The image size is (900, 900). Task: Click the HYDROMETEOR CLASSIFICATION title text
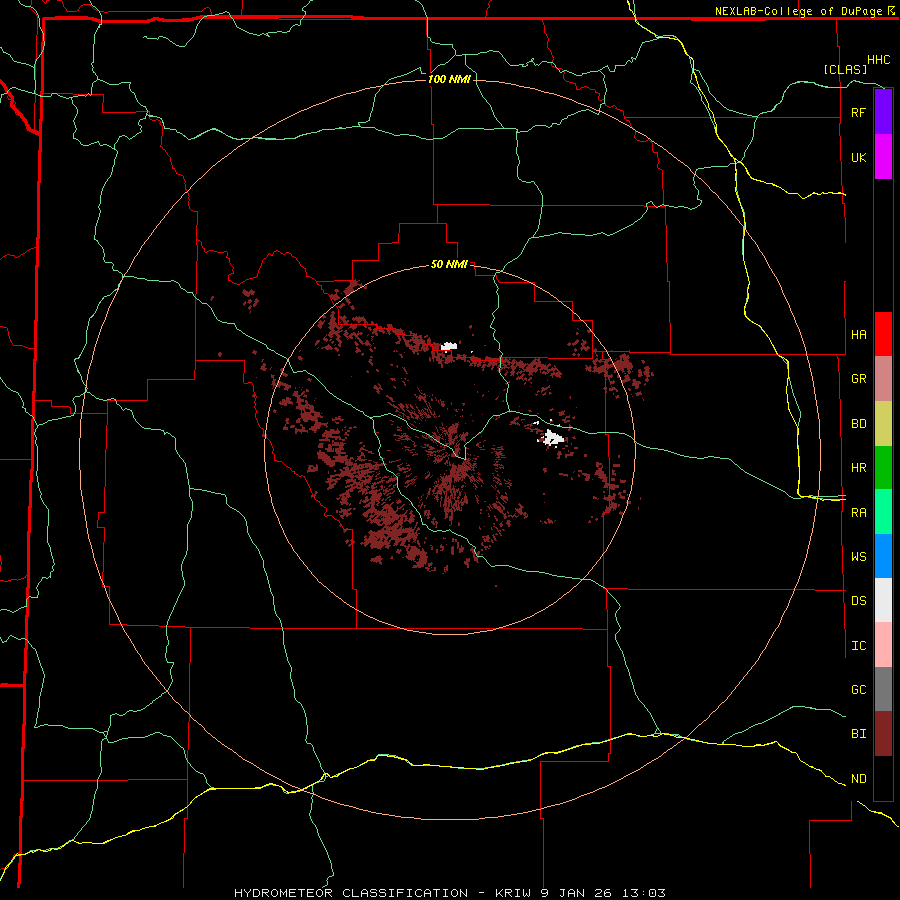pyautogui.click(x=352, y=893)
